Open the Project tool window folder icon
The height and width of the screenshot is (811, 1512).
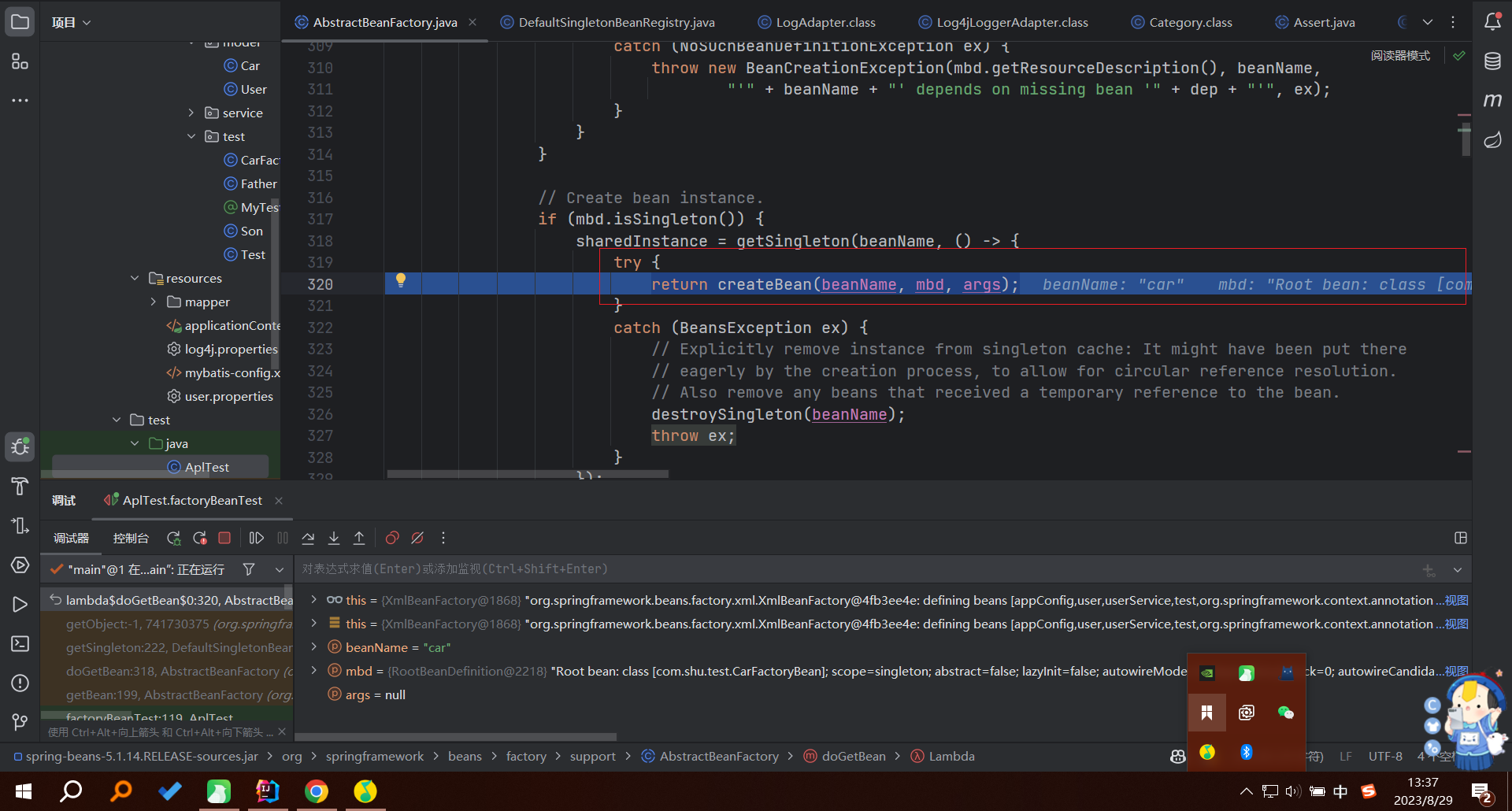tap(20, 22)
